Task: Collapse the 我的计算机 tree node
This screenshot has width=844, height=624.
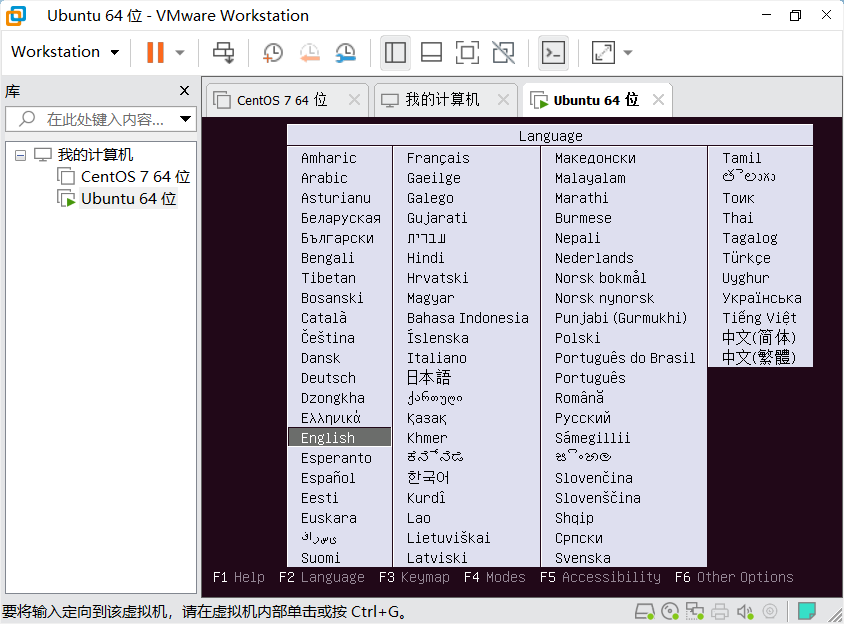Action: pyautogui.click(x=20, y=156)
